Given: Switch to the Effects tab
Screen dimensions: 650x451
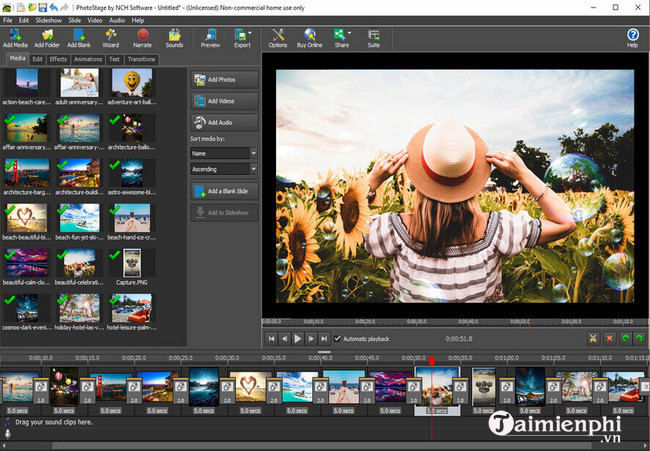Looking at the screenshot, I should [58, 59].
